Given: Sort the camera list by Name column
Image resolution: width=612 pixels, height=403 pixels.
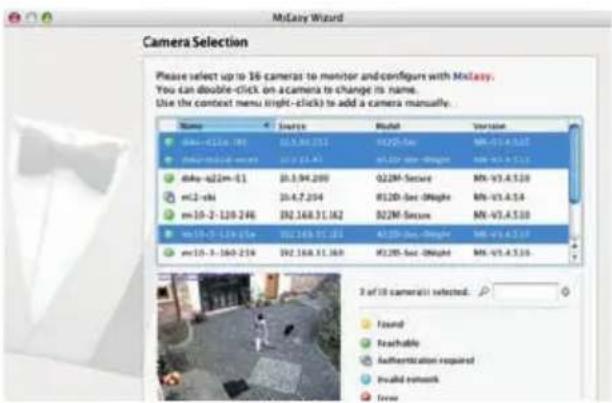Looking at the screenshot, I should 225,126.
